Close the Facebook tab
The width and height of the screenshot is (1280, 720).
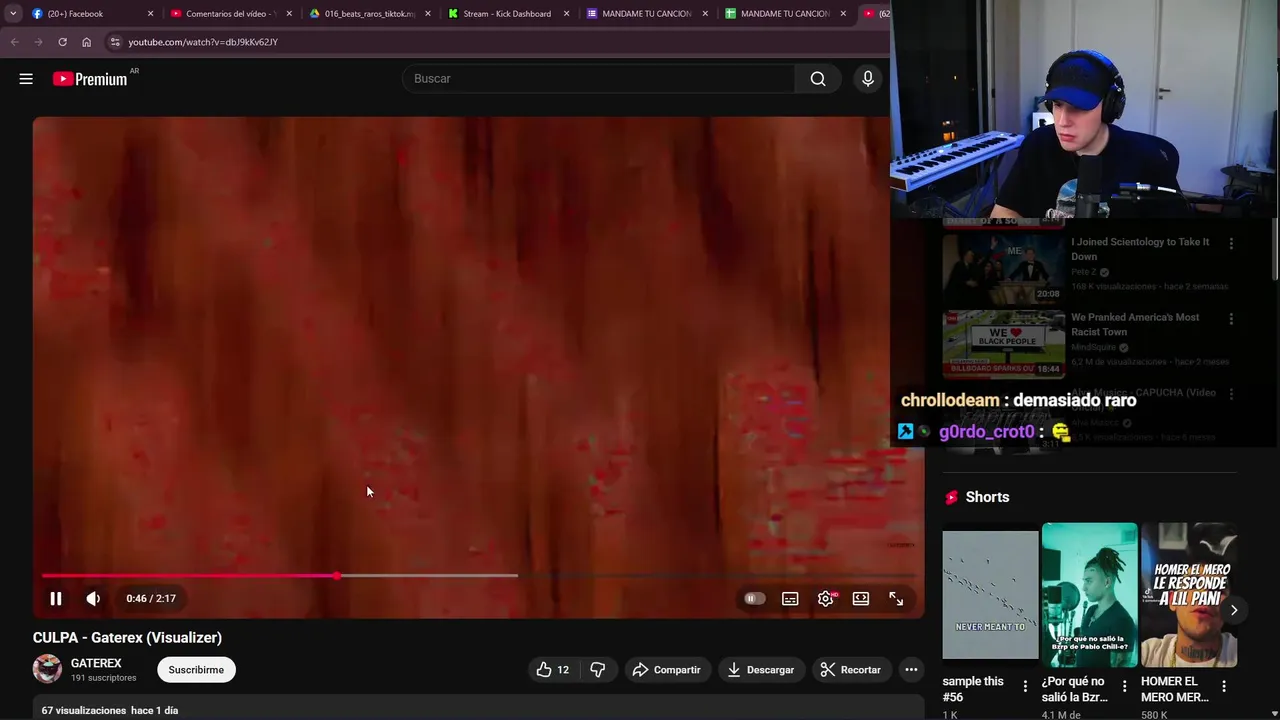coord(151,14)
